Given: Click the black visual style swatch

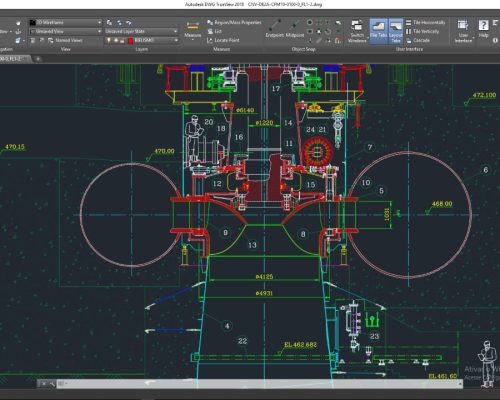Looking at the screenshot, I should (32, 22).
